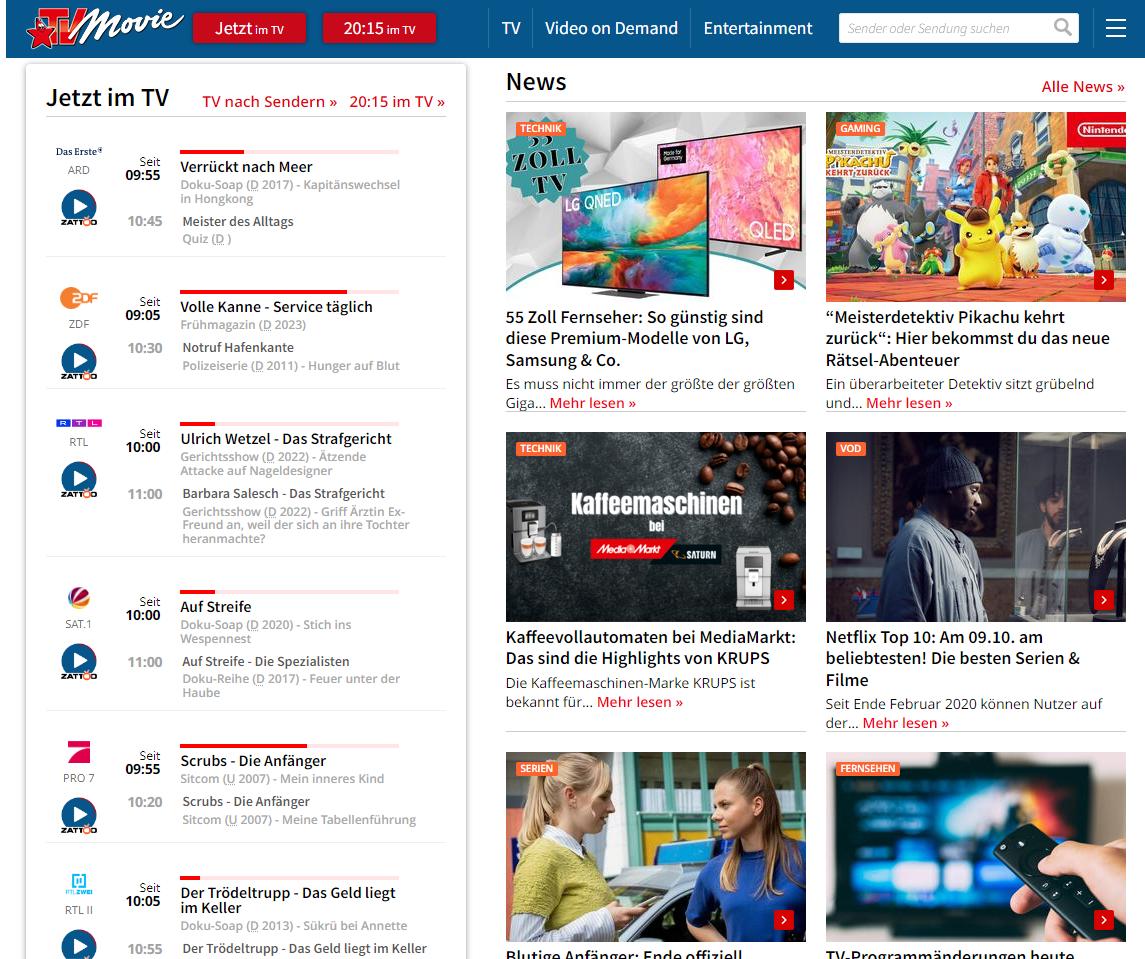Viewport: 1145px width, 959px height.
Task: Open the TV navigation menu
Action: coord(511,28)
